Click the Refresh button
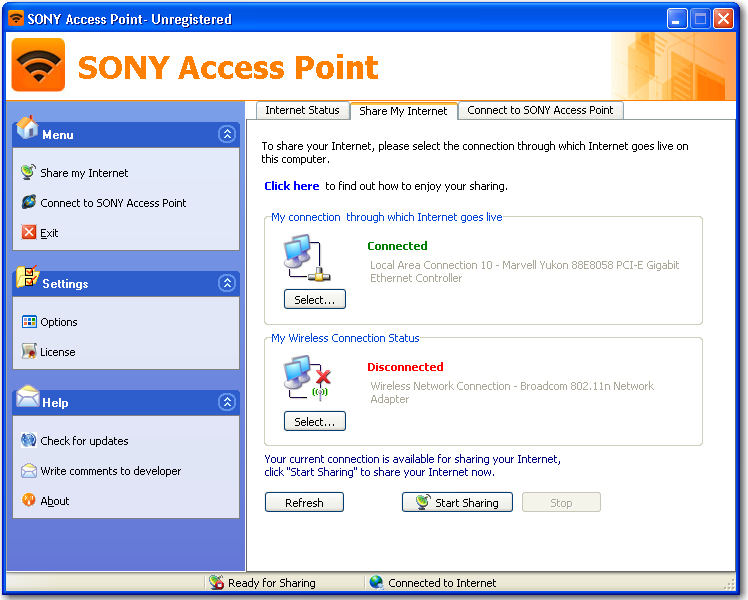Viewport: 748px width, 600px height. coord(304,502)
